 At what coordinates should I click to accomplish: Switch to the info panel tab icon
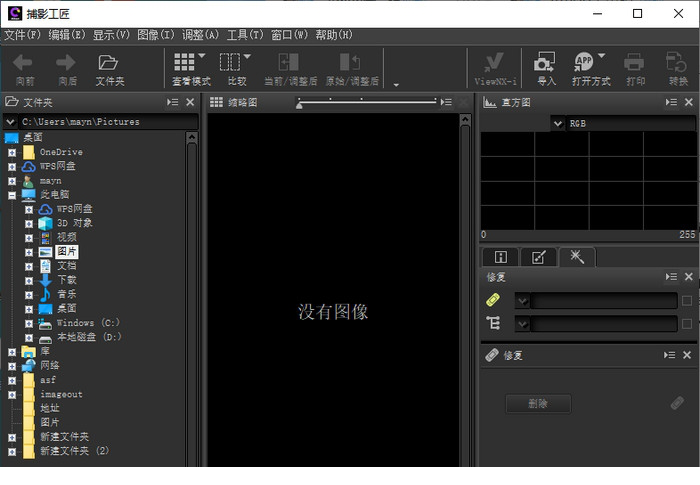pos(501,257)
